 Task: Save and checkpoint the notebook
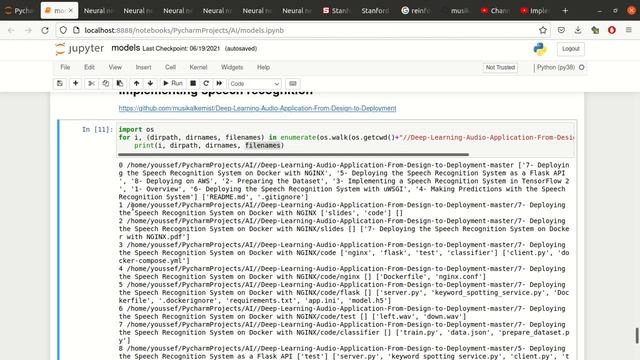tap(60, 83)
